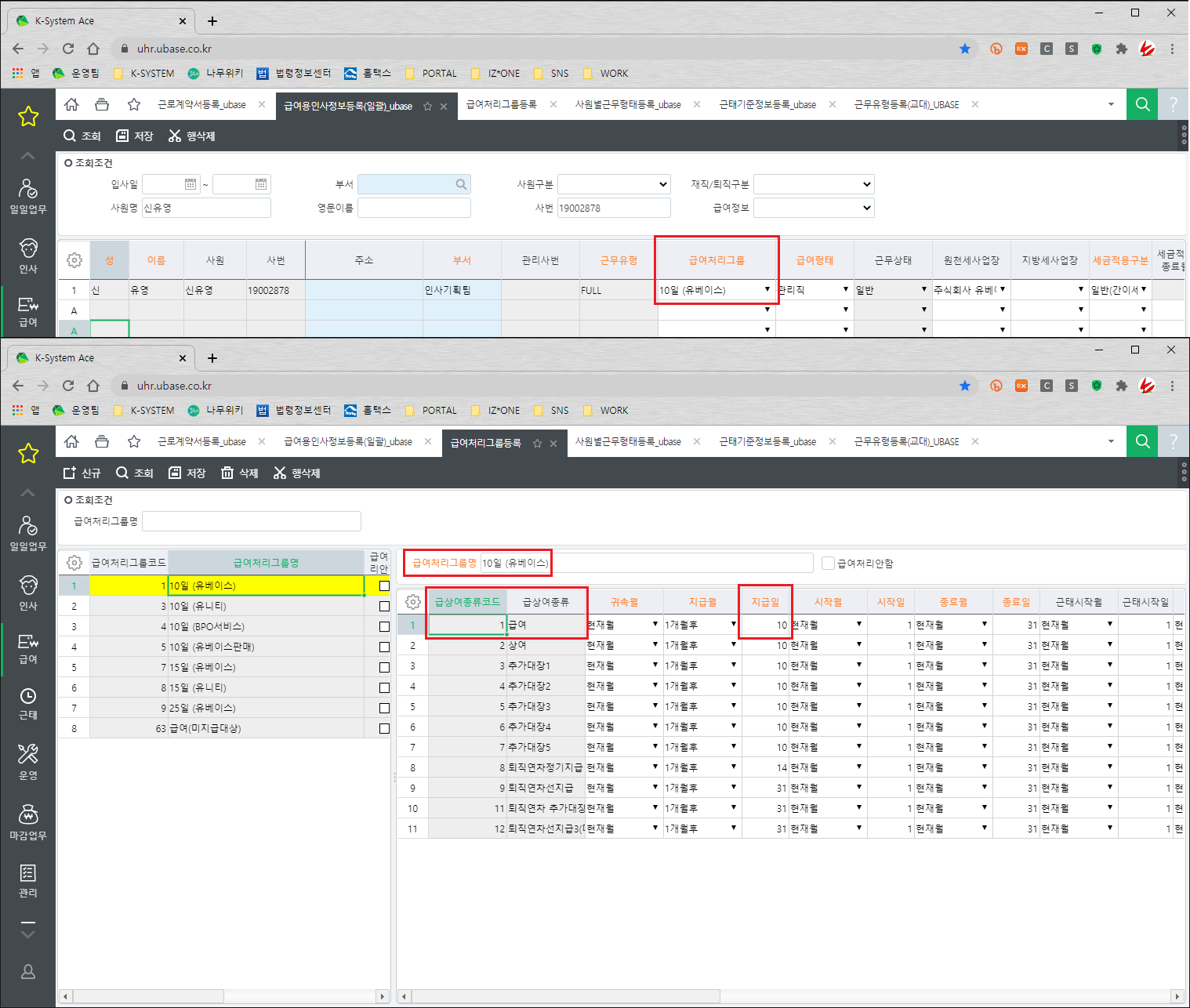Open 일일업무 in upper window sidebar
The height and width of the screenshot is (1008, 1190).
click(28, 196)
